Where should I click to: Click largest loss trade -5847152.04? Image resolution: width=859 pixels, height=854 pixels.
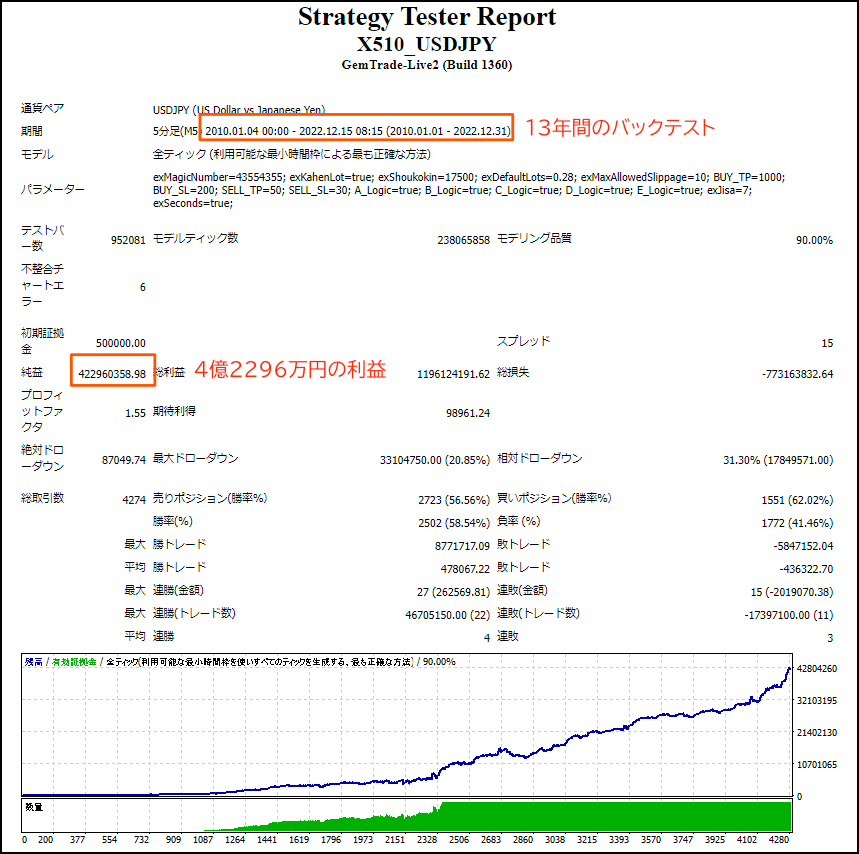(x=803, y=546)
